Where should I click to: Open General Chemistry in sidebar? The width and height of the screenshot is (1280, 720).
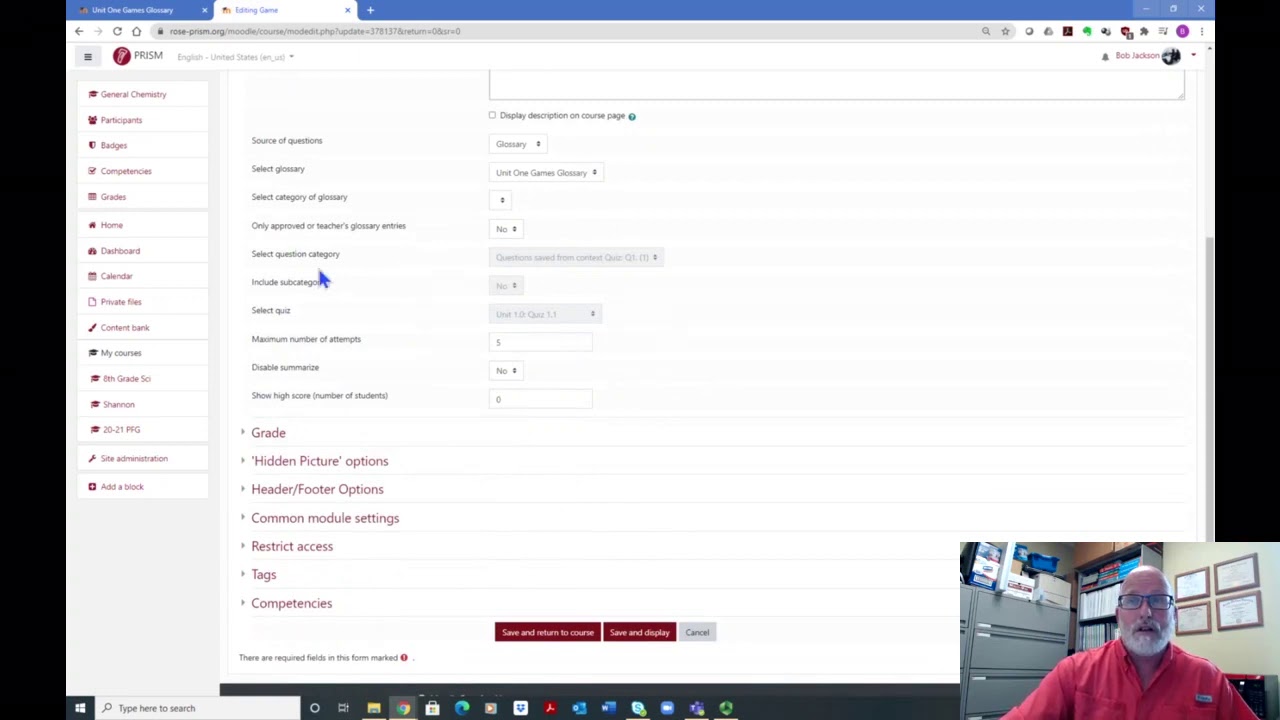[x=133, y=94]
